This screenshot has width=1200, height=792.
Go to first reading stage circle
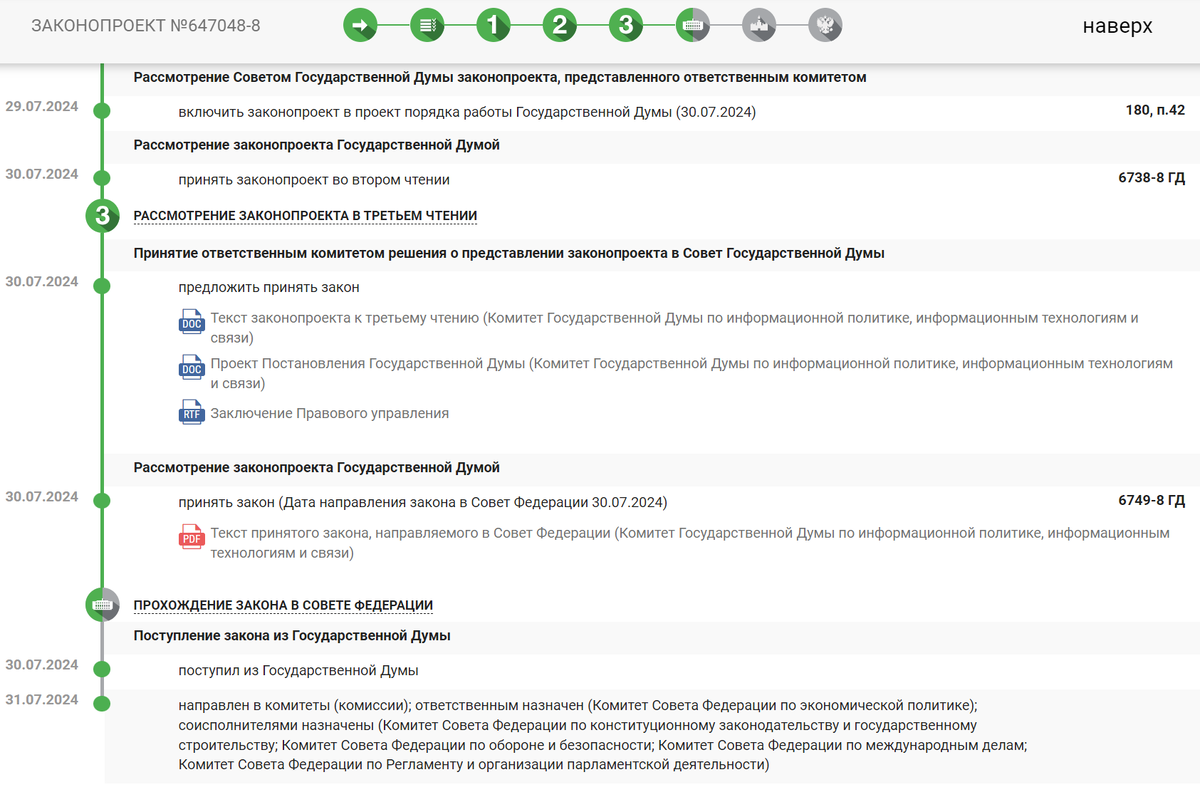click(x=493, y=26)
